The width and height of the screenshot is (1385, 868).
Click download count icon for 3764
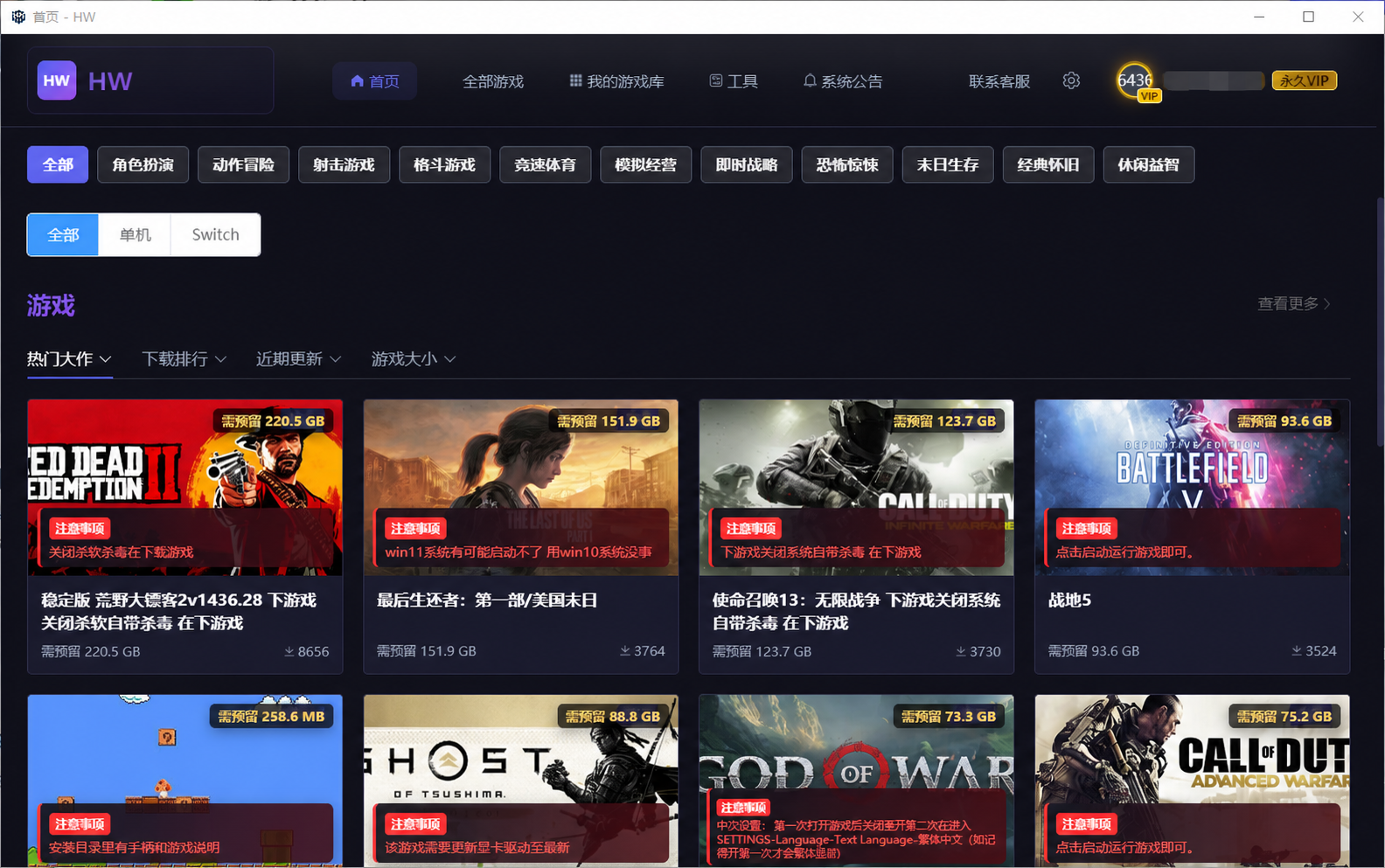click(x=624, y=651)
